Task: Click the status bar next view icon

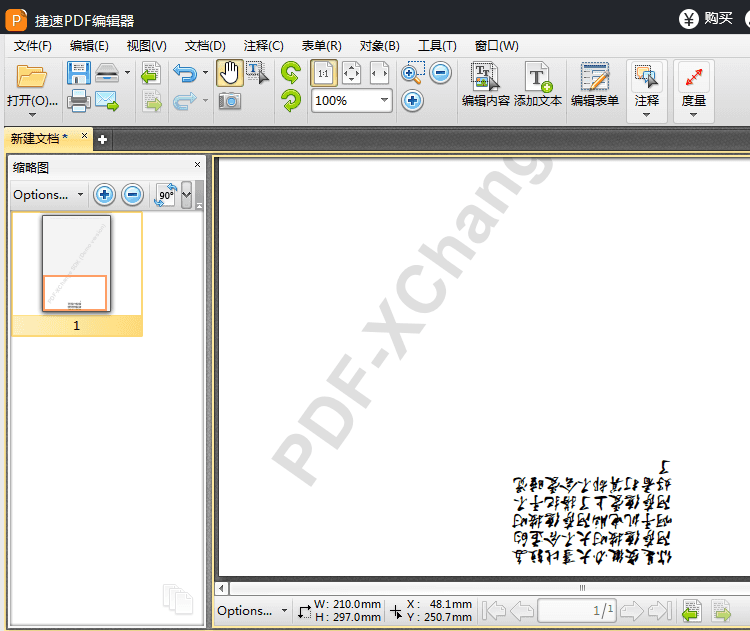Action: (x=721, y=611)
